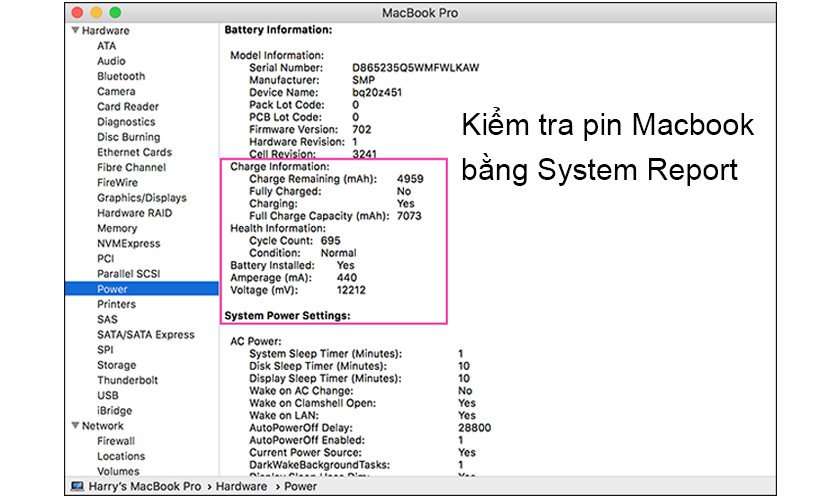Viewport: 840px width, 500px height.
Task: Select ATA in the sidebar
Action: 107,46
